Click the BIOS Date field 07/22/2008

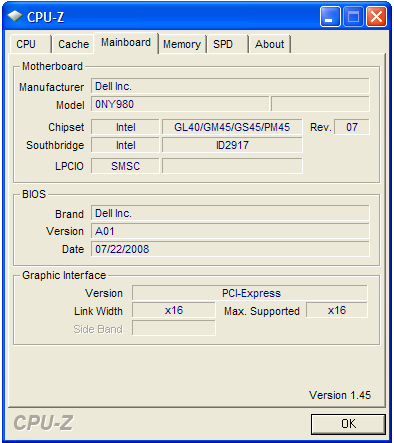pyautogui.click(x=230, y=249)
